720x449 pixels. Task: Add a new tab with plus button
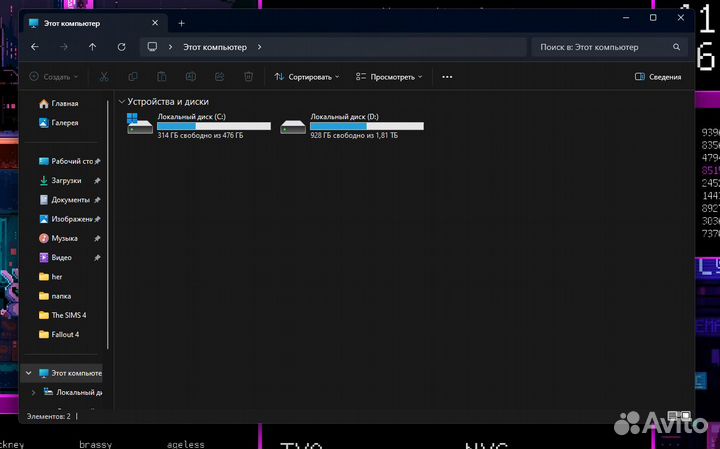pyautogui.click(x=181, y=22)
